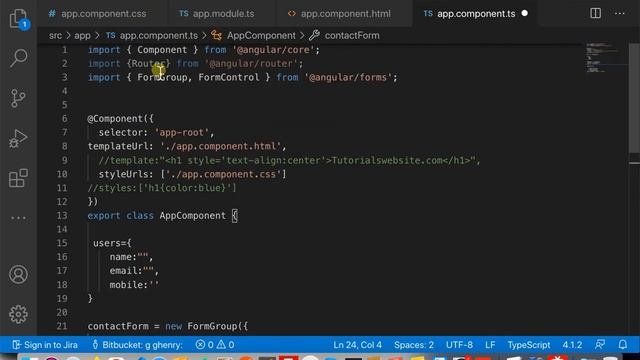Change indentation via Spaces: 2
Image resolution: width=640 pixels, height=360 pixels.
click(414, 345)
